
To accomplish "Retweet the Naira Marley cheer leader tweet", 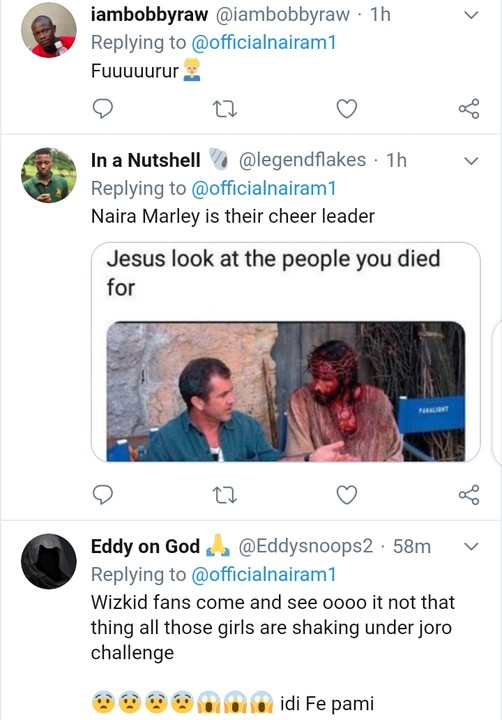I will pyautogui.click(x=225, y=495).
